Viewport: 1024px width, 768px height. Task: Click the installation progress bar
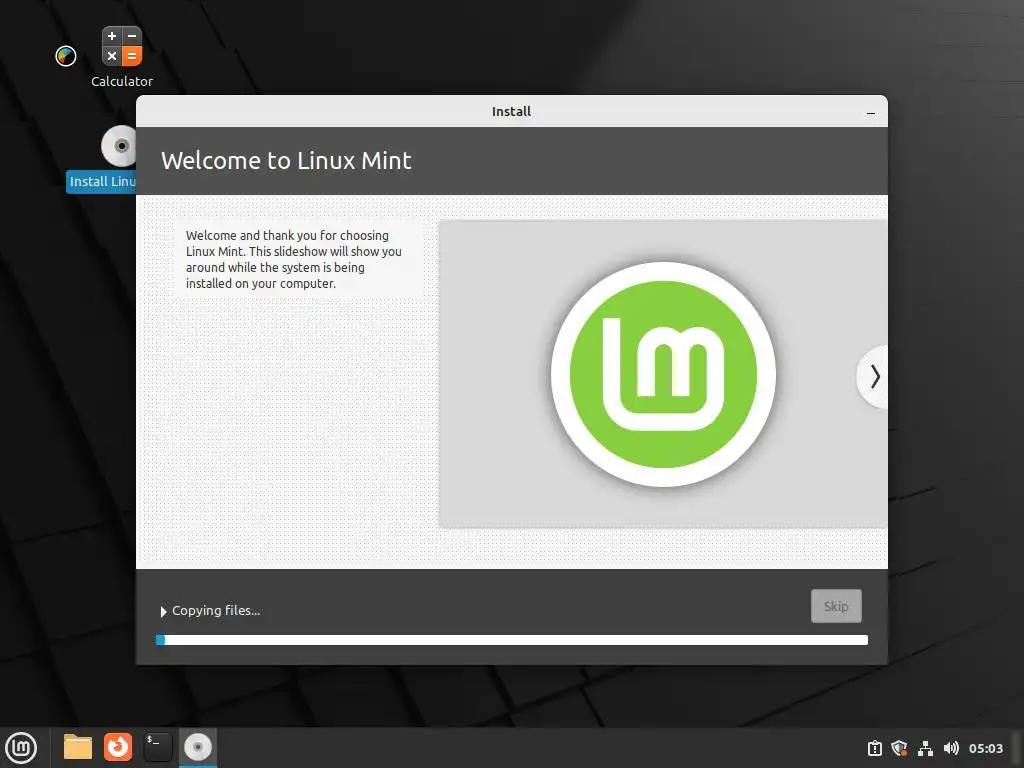[512, 640]
